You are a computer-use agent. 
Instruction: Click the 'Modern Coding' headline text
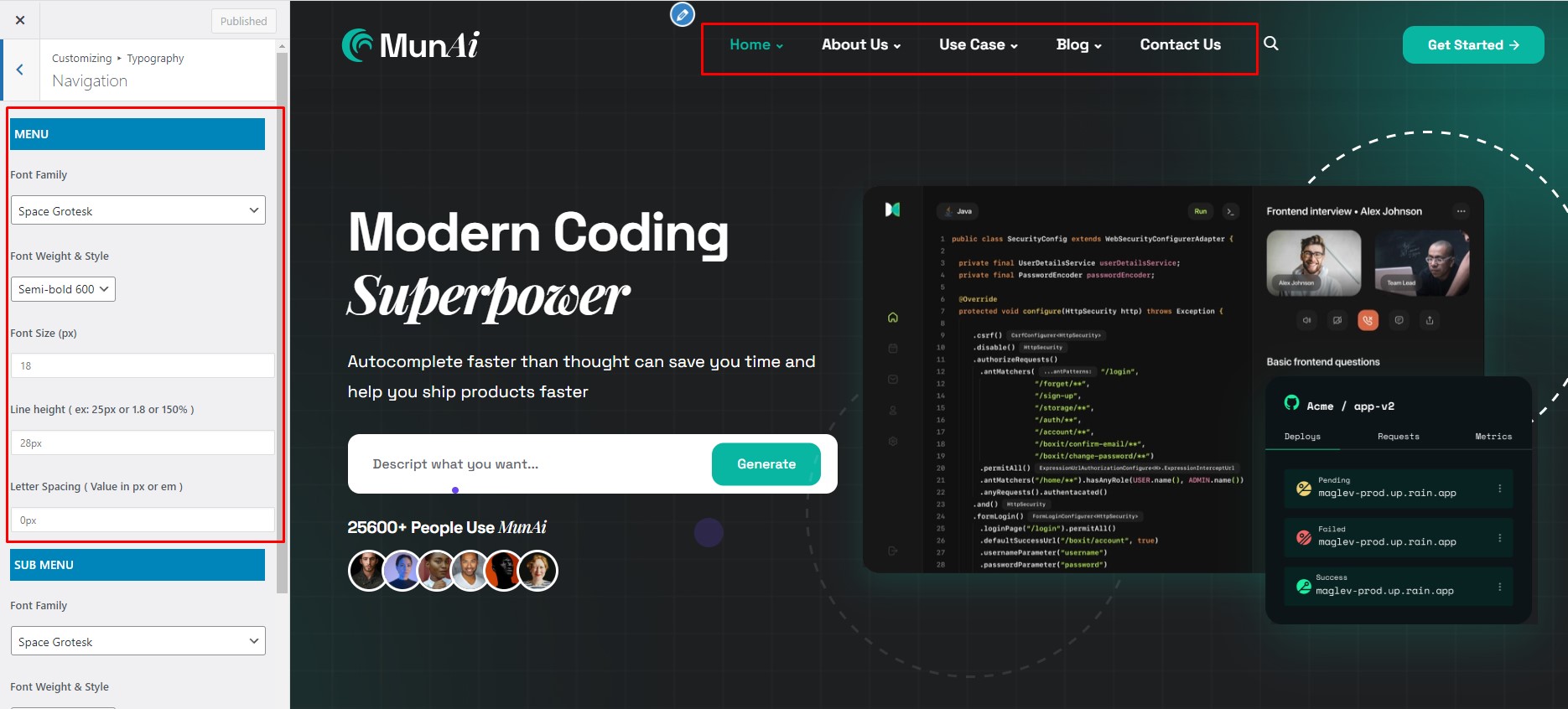pos(538,232)
